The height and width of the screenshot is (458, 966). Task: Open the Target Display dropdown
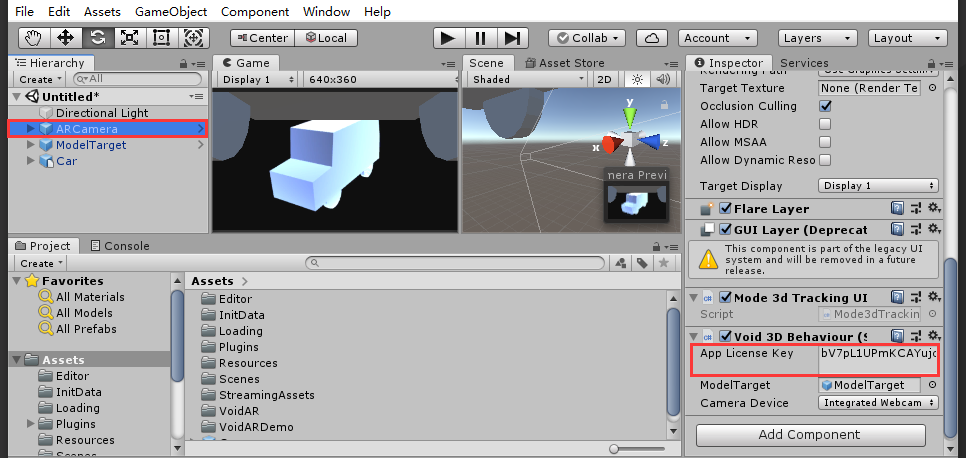(x=878, y=186)
